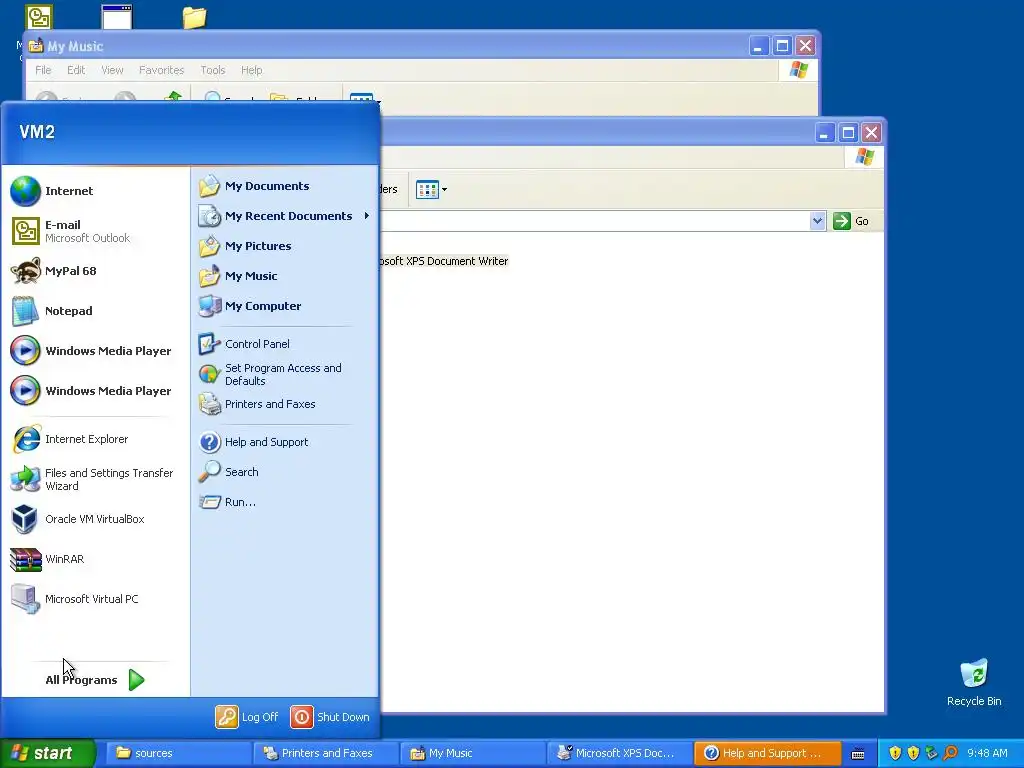
Task: Switch to Printers and Faxes taskbar button
Action: (x=325, y=753)
